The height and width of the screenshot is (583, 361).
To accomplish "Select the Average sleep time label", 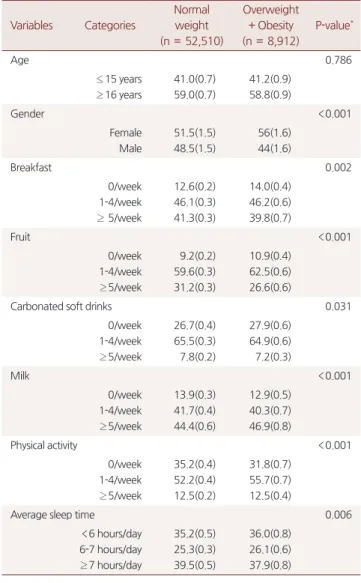I will [52, 515].
